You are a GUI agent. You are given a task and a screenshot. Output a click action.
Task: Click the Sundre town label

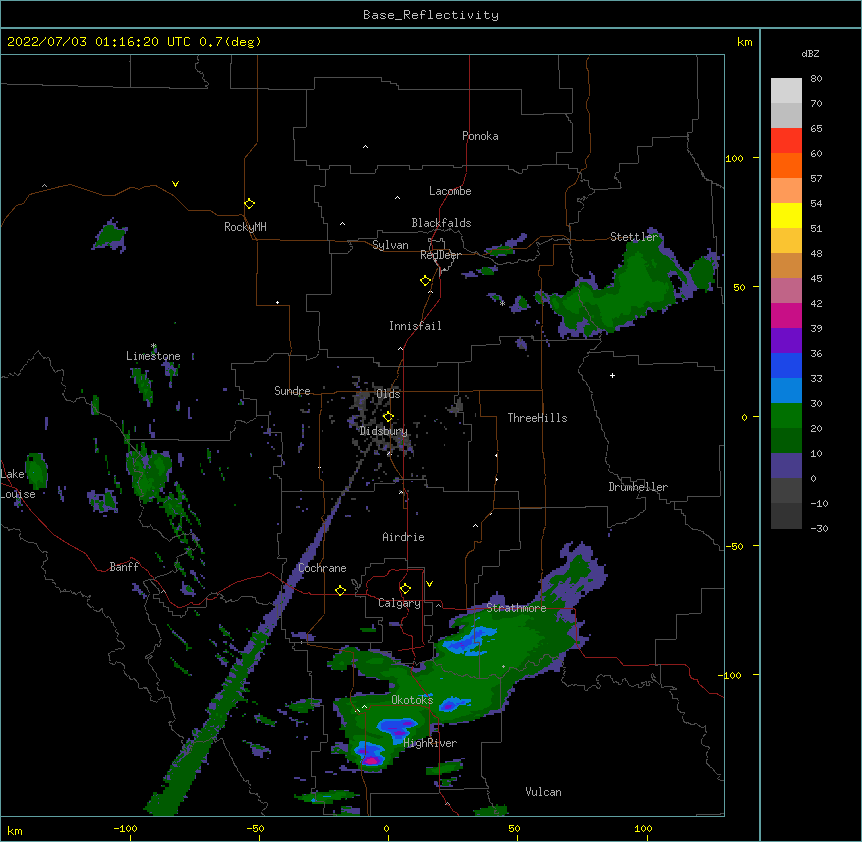tap(292, 391)
